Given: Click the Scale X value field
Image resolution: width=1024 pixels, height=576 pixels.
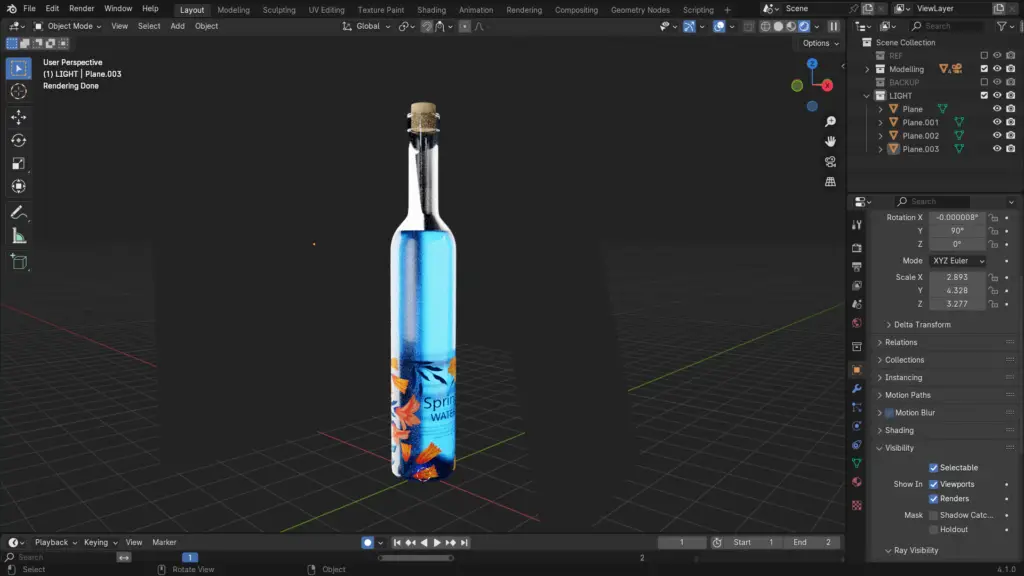Looking at the screenshot, I should click(x=957, y=277).
